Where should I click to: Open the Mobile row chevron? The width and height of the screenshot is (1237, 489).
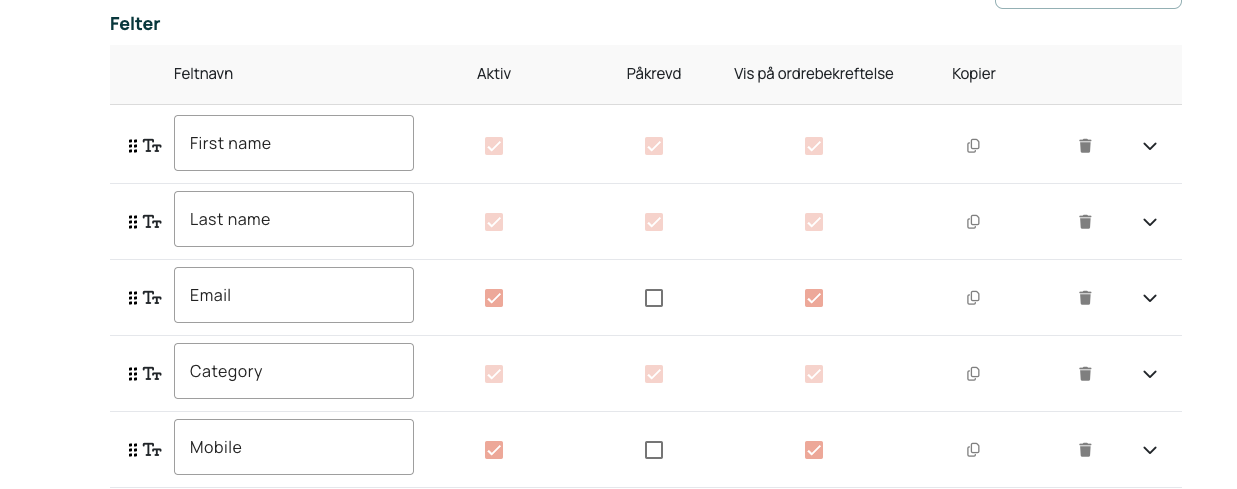[x=1150, y=450]
